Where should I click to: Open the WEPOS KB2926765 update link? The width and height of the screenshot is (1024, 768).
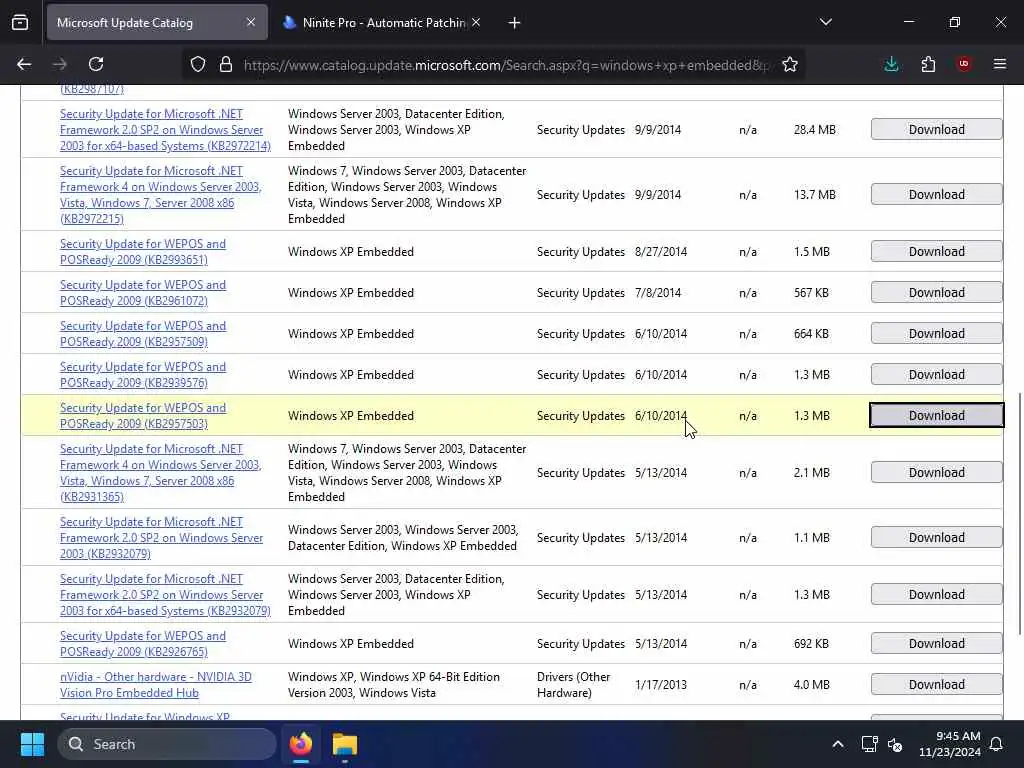click(143, 643)
